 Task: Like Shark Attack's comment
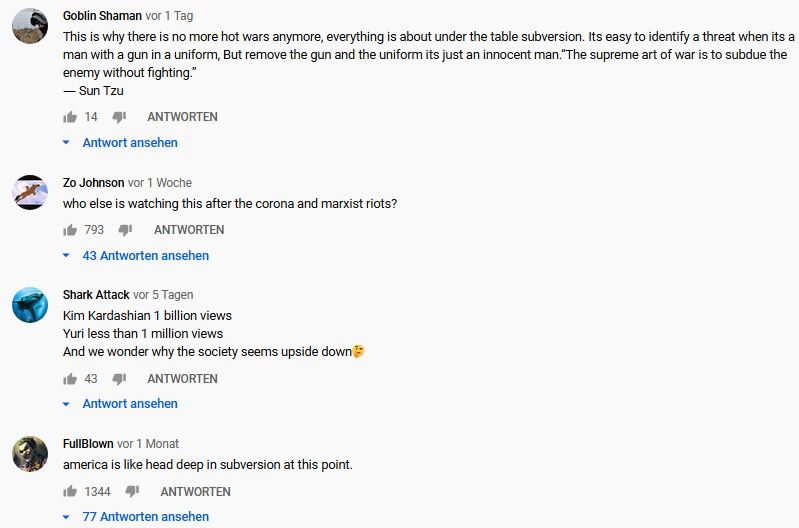click(70, 379)
